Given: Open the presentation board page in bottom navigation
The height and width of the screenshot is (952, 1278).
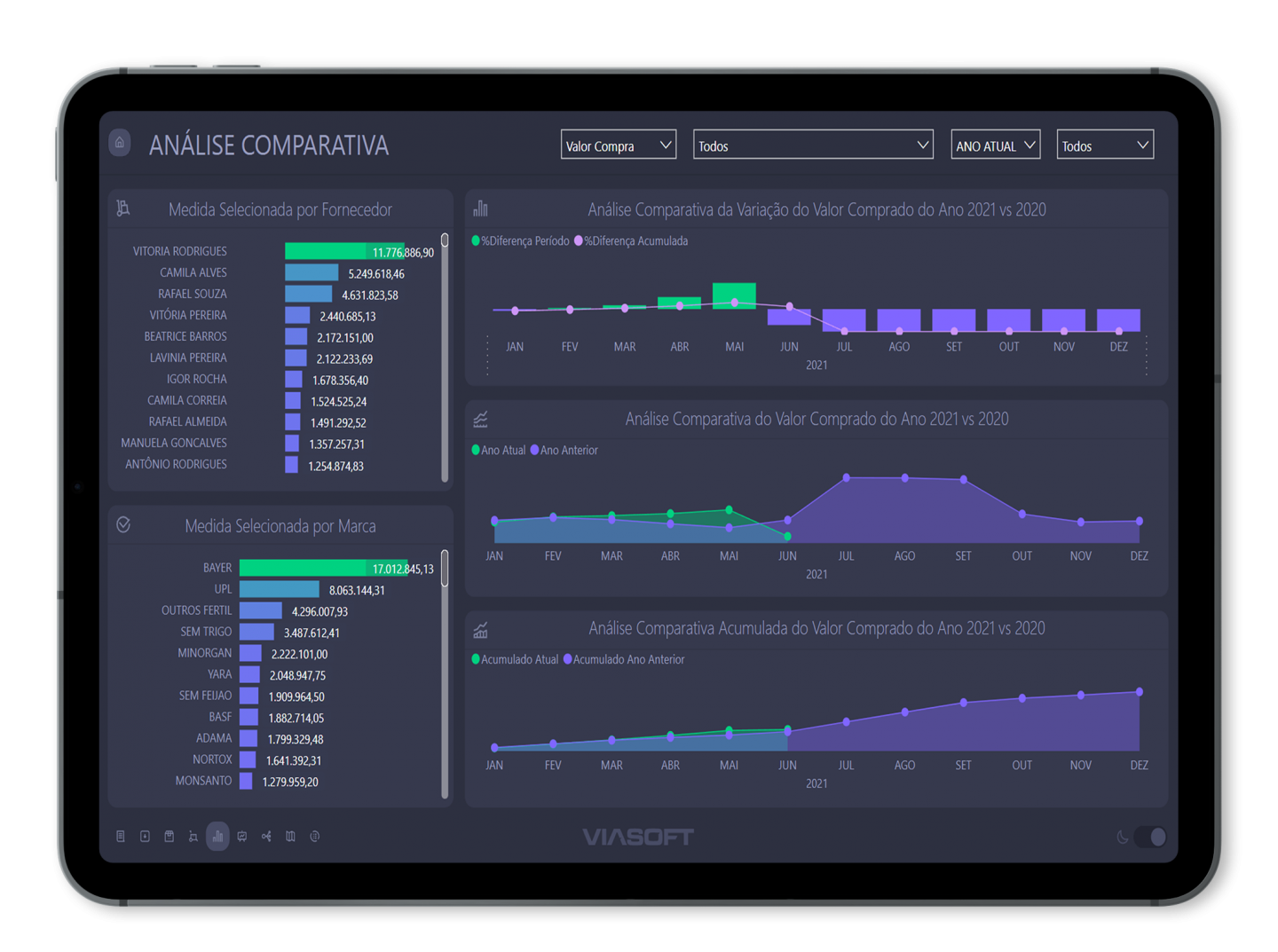Looking at the screenshot, I should point(242,836).
